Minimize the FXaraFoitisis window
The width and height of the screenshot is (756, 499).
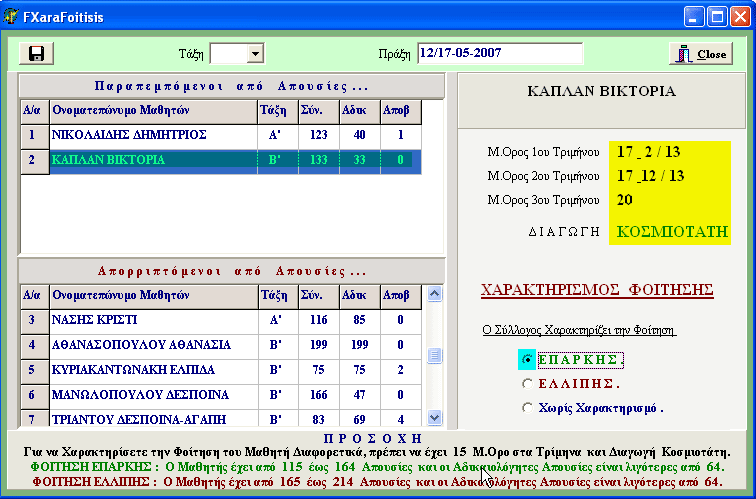[x=693, y=17]
